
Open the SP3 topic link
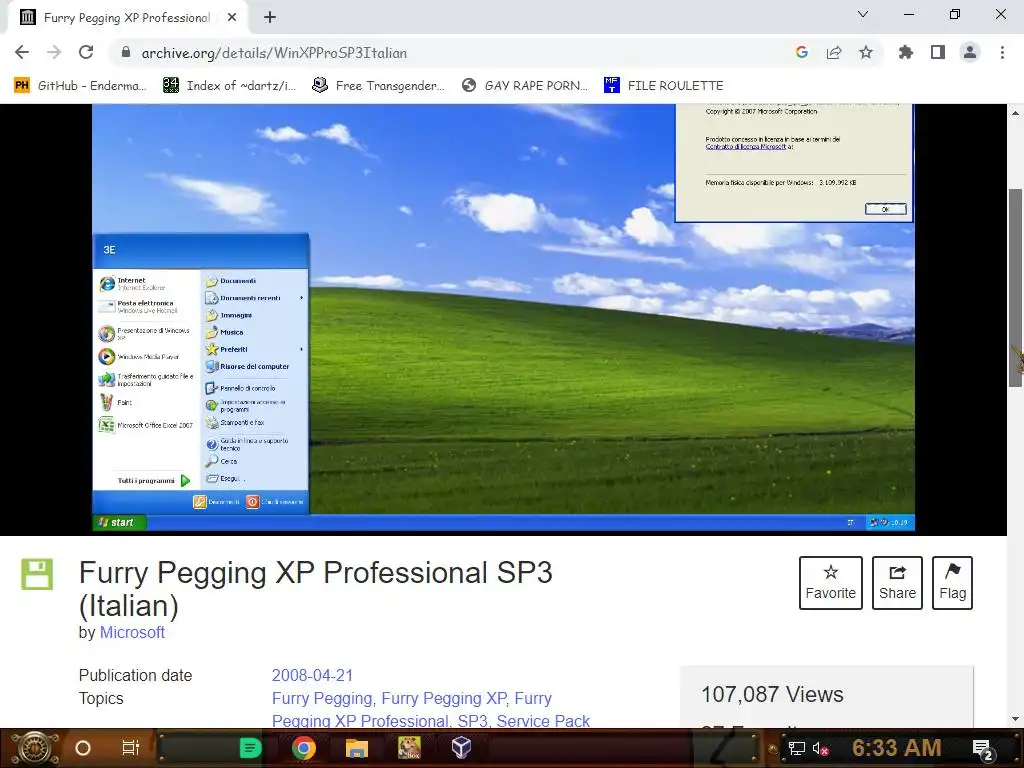coord(473,721)
